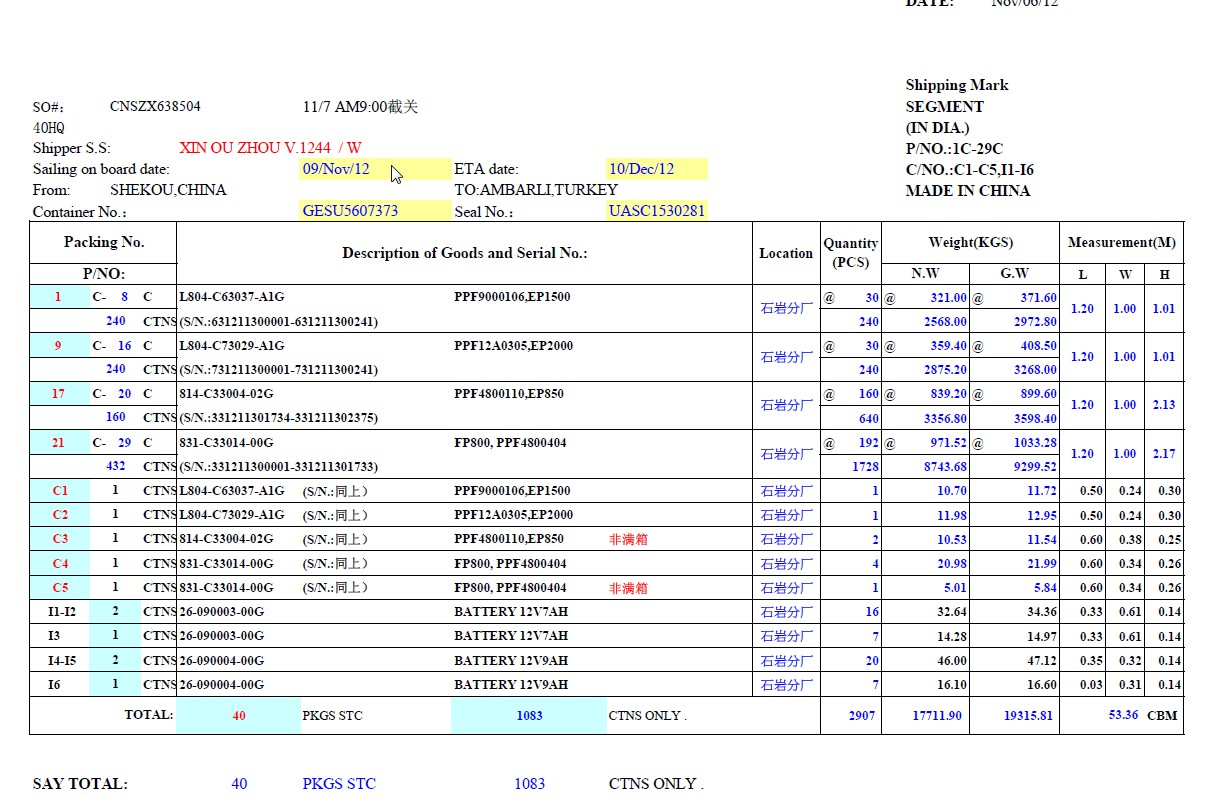This screenshot has height=797, width=1205.
Task: Click Description of Goods and Serial No. header
Action: (x=465, y=253)
